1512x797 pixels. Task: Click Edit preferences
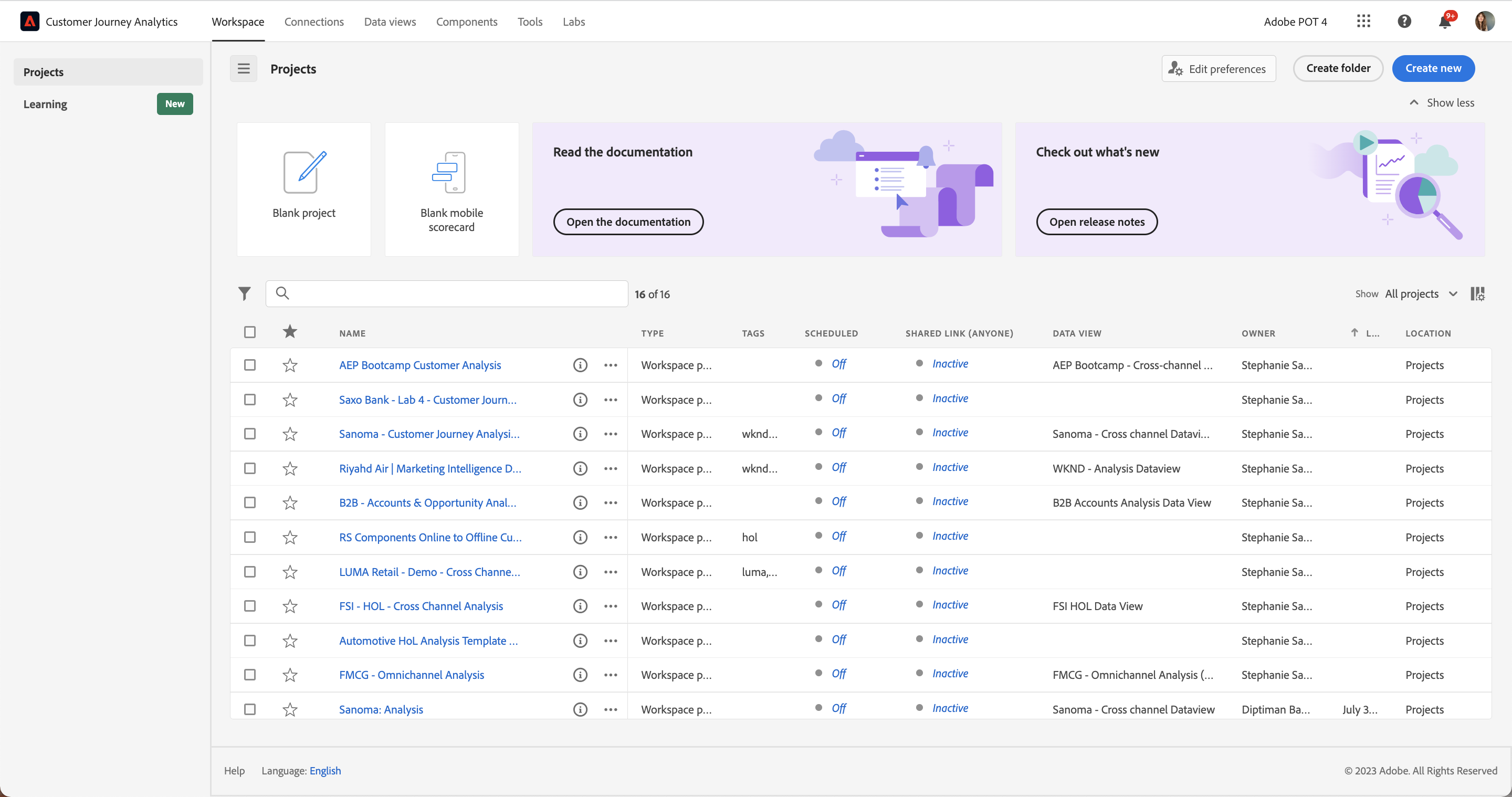[x=1218, y=69]
